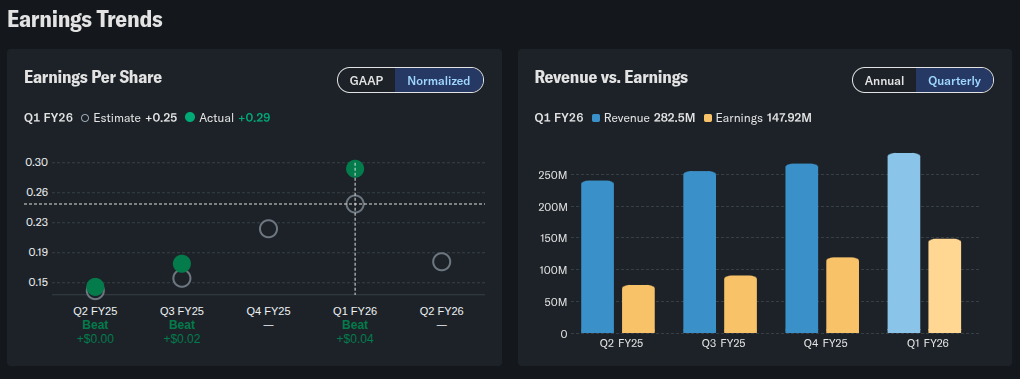Click the Q3 FY25 blue revenue bar

699,252
